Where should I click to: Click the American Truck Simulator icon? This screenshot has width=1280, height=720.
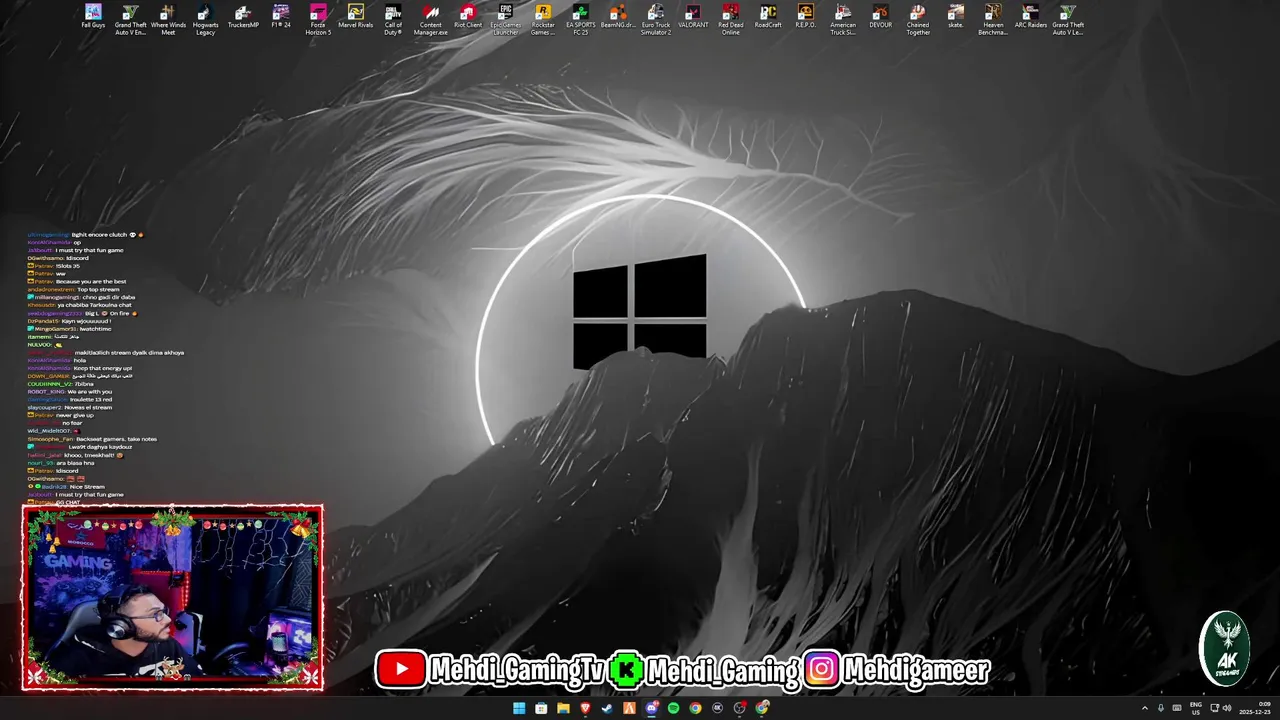843,20
